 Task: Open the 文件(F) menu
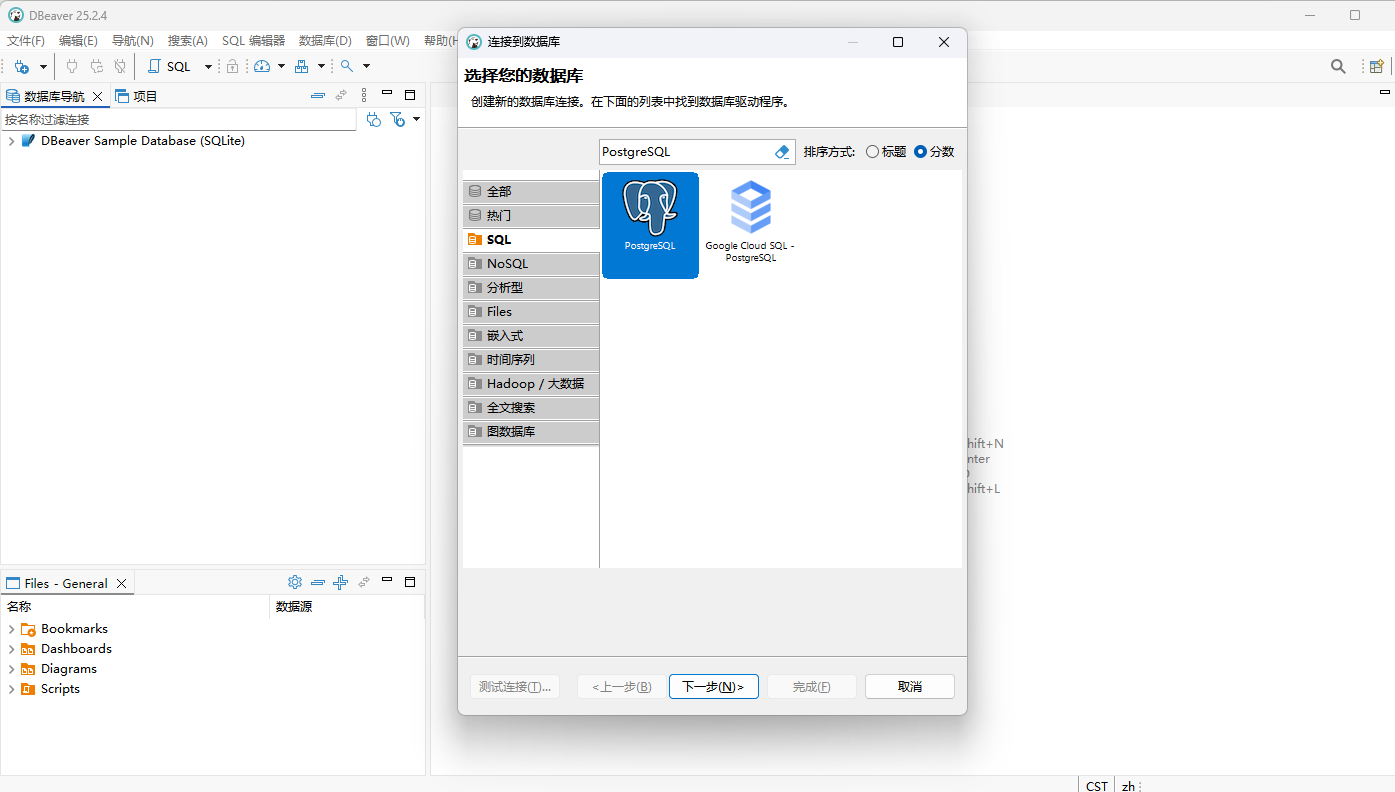coord(26,41)
